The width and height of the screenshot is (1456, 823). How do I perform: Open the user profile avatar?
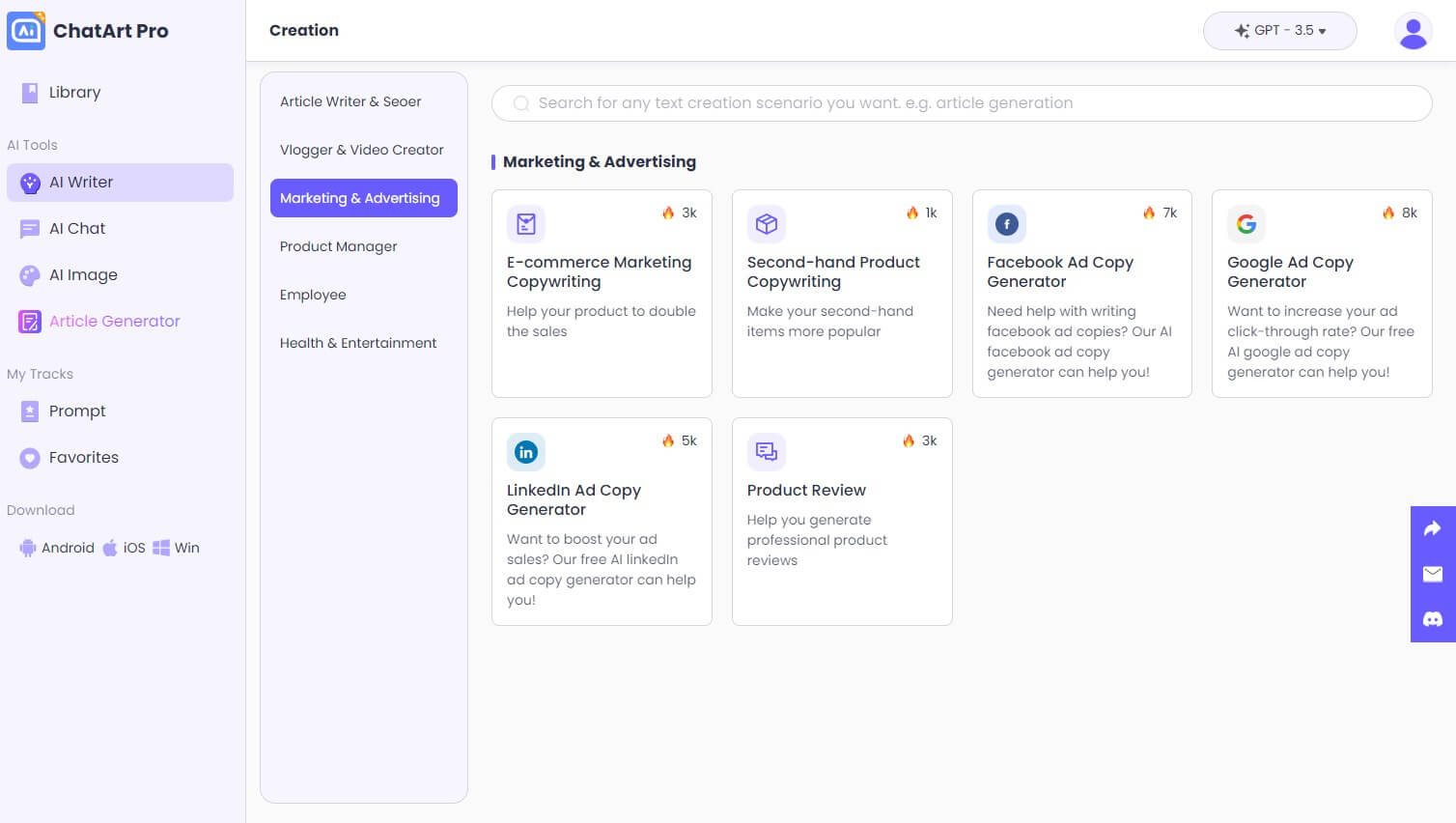point(1414,31)
